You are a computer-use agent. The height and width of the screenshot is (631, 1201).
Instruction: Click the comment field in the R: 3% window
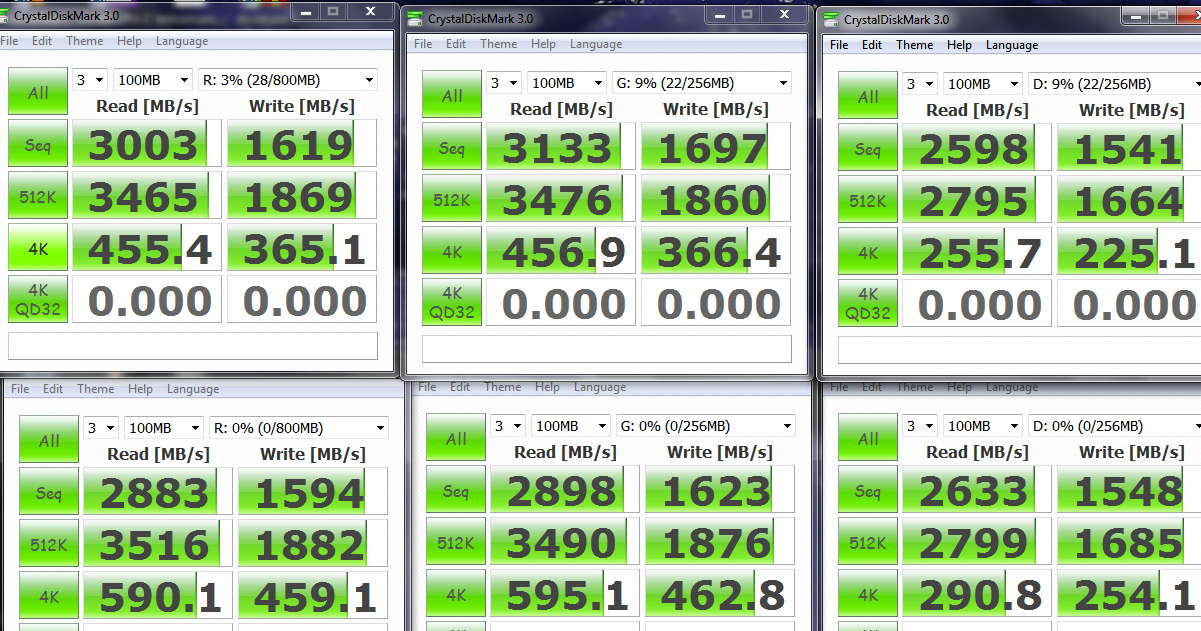point(193,345)
